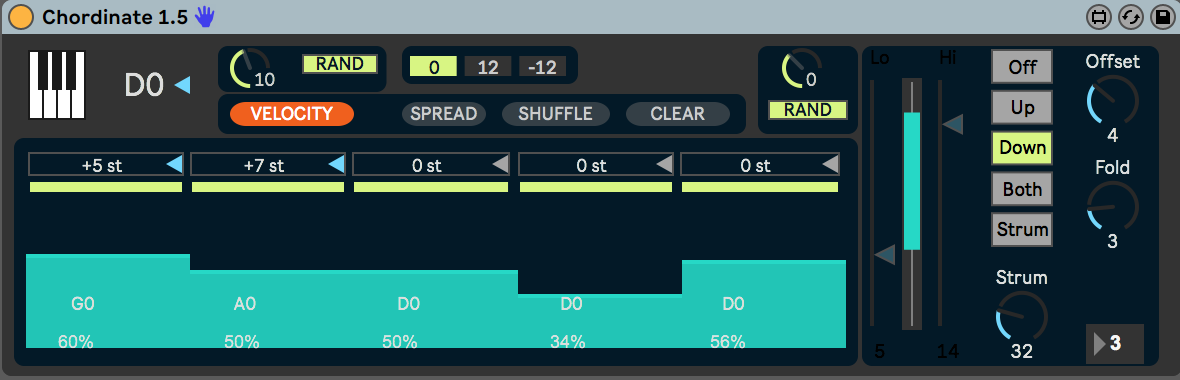
Task: Click the teal Lo/Hi range slider
Action: click(x=911, y=181)
